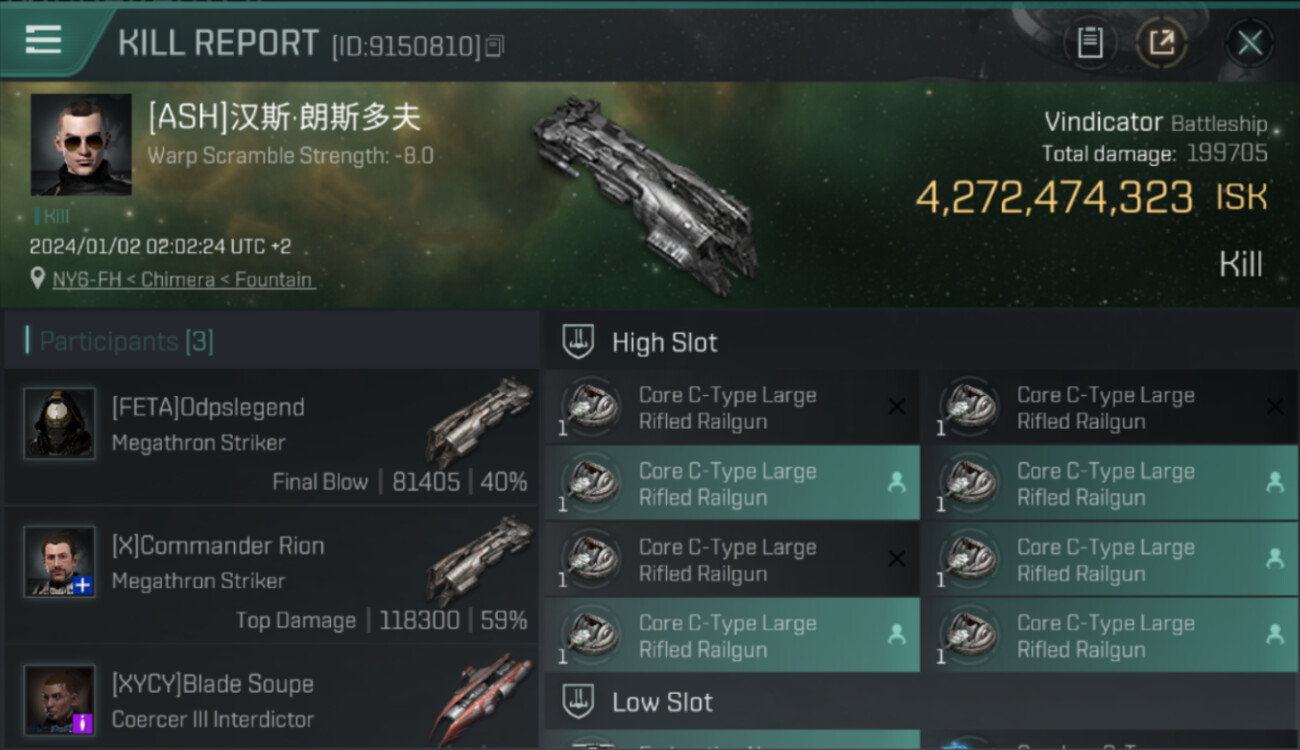Select Odpslegend's Megathron Striker ship icon
The image size is (1300, 750).
pyautogui.click(x=479, y=422)
